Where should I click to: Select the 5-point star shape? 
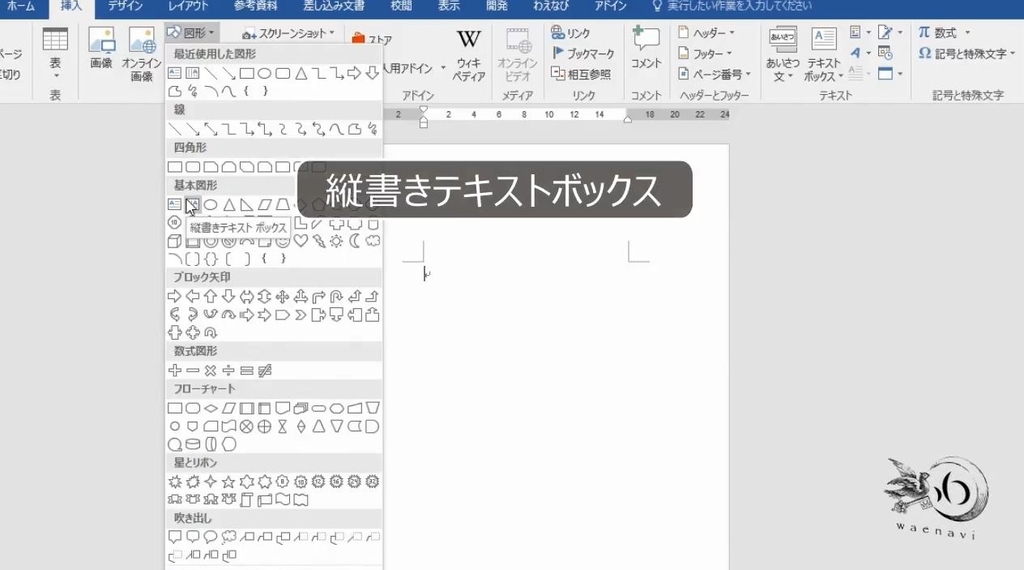228,482
